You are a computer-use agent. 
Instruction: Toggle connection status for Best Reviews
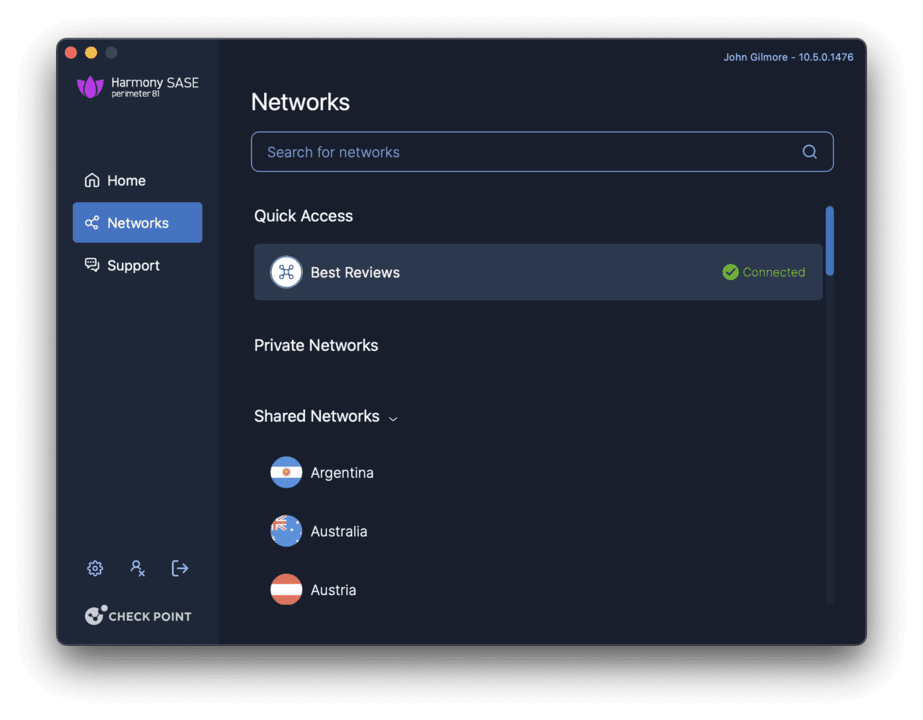click(763, 271)
